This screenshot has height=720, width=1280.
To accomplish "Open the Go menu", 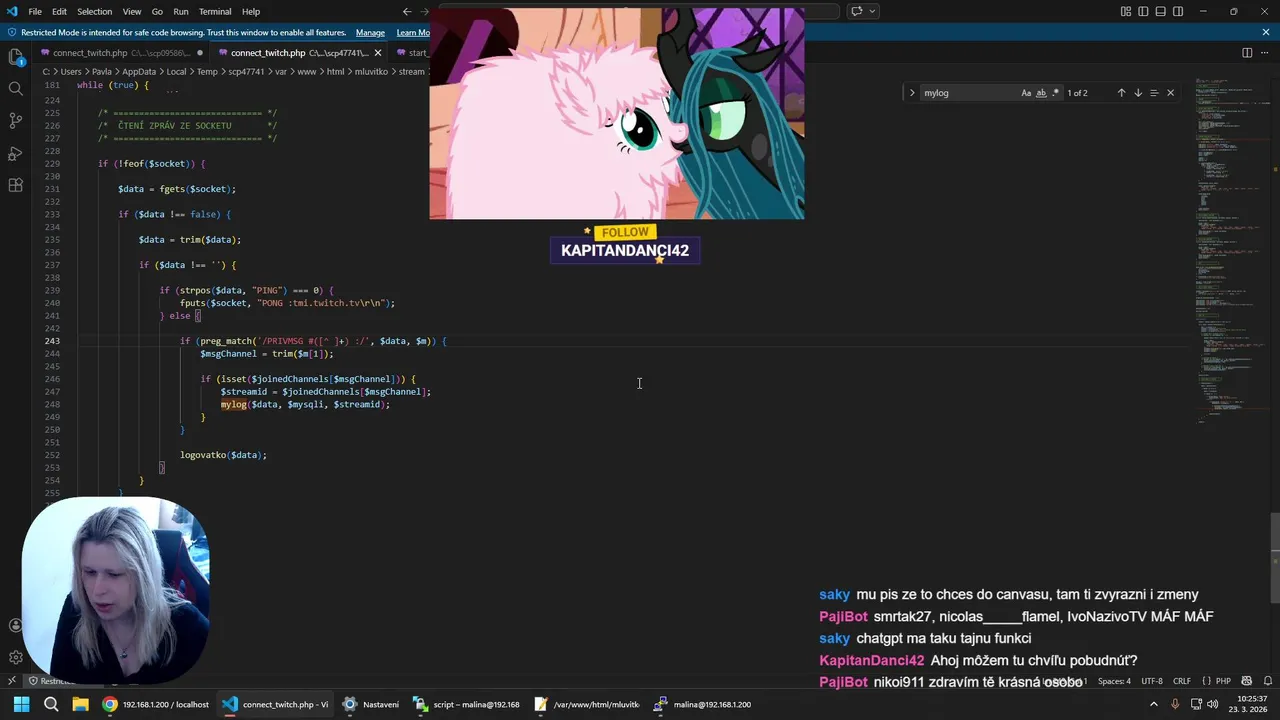I will [157, 11].
